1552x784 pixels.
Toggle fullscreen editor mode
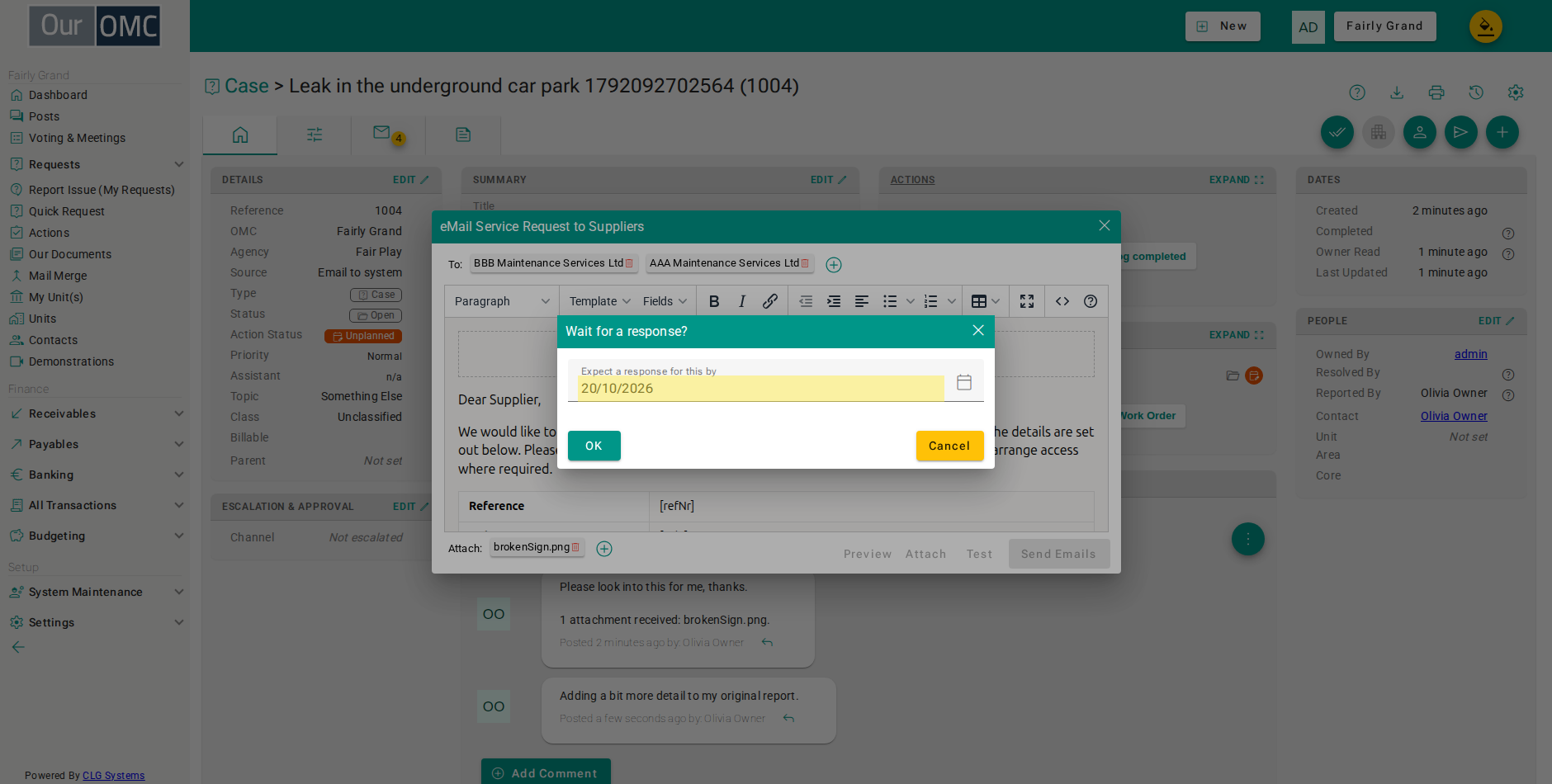[x=1027, y=301]
